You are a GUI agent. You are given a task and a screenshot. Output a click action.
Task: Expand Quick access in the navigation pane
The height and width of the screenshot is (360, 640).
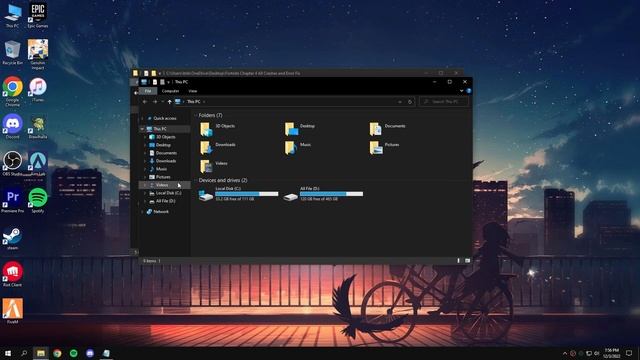[142, 118]
